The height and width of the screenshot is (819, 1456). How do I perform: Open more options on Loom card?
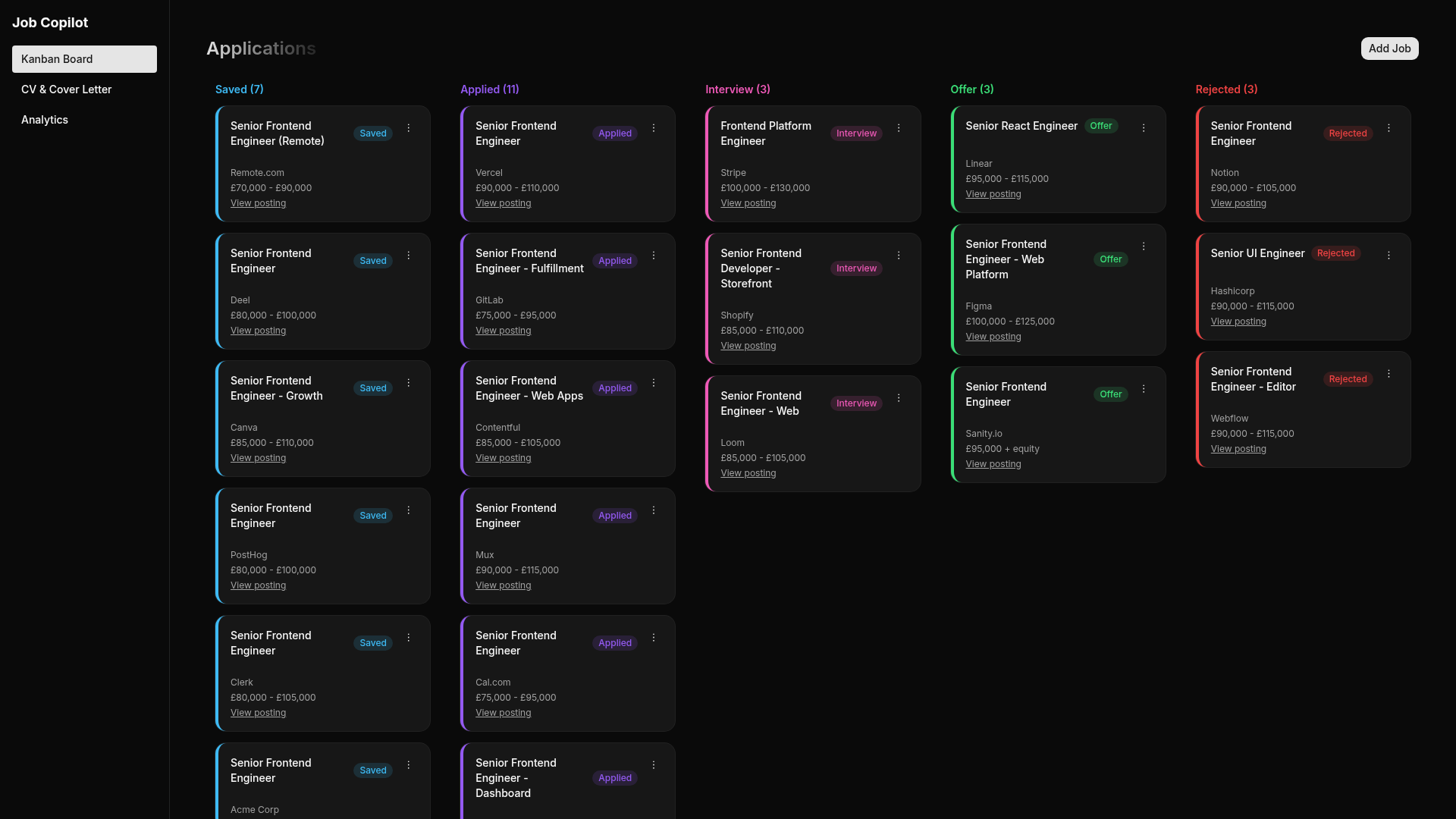coord(899,398)
